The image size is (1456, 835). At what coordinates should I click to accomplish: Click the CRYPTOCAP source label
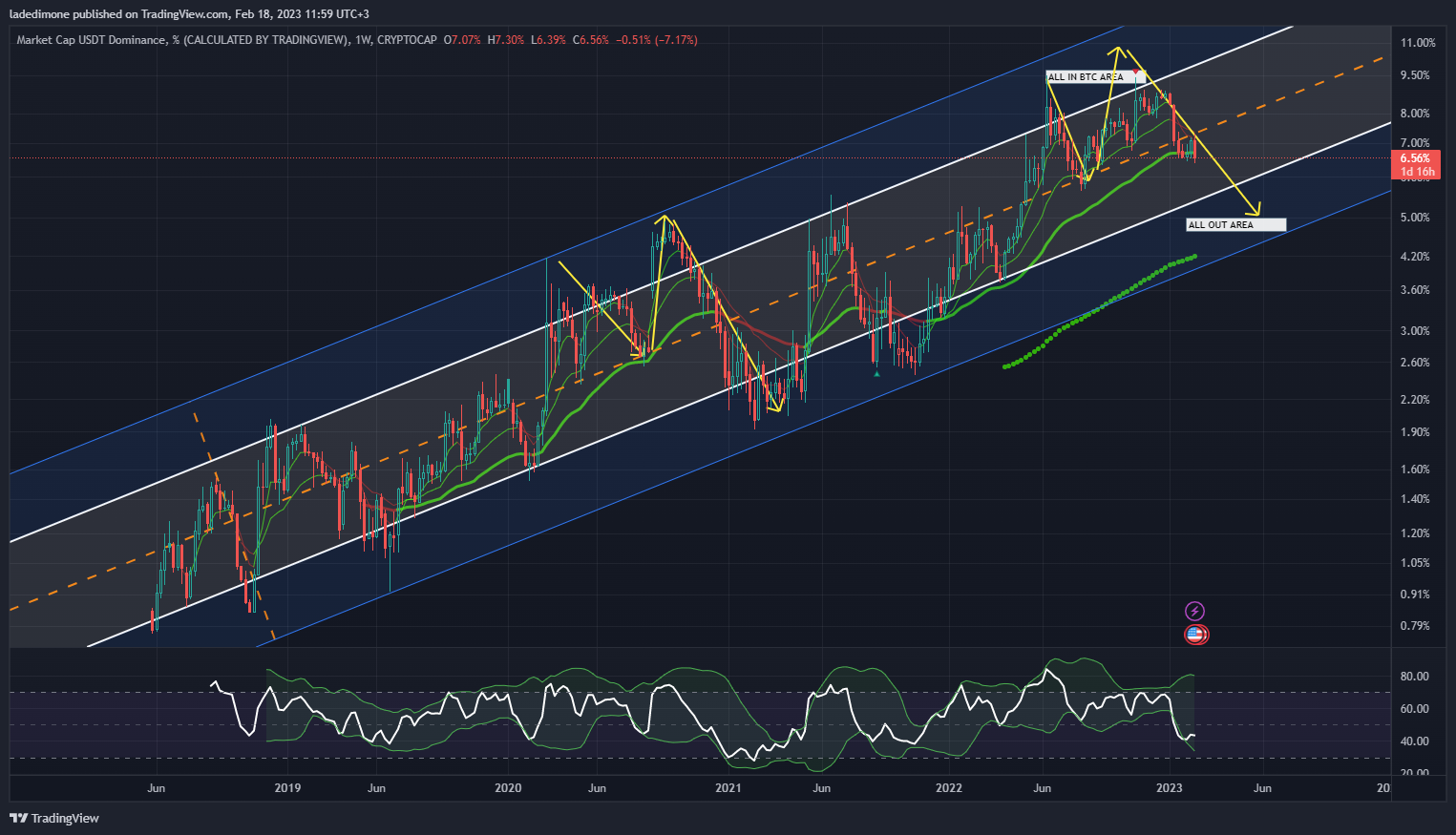pos(408,40)
